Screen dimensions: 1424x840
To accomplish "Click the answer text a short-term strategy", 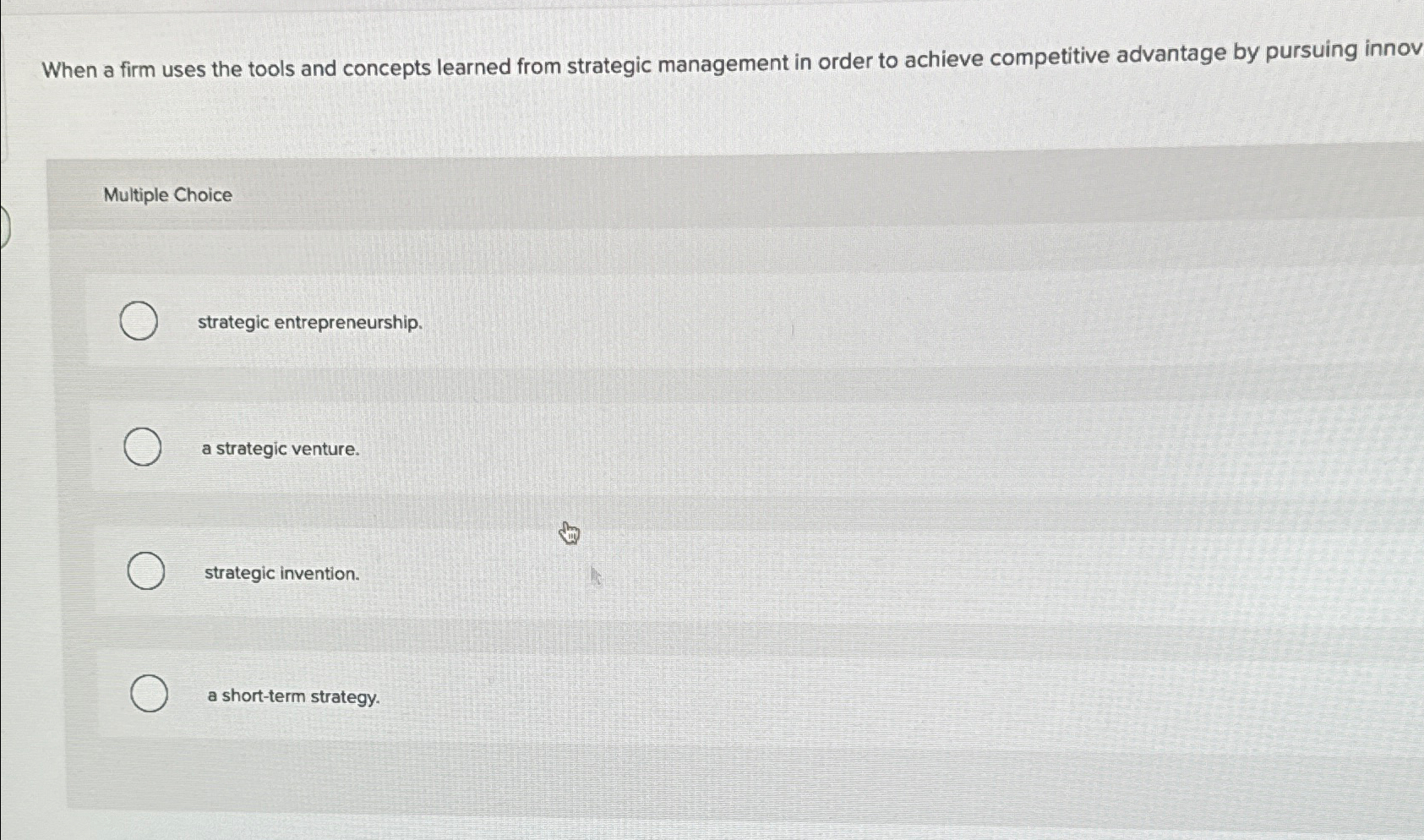I will tap(293, 696).
